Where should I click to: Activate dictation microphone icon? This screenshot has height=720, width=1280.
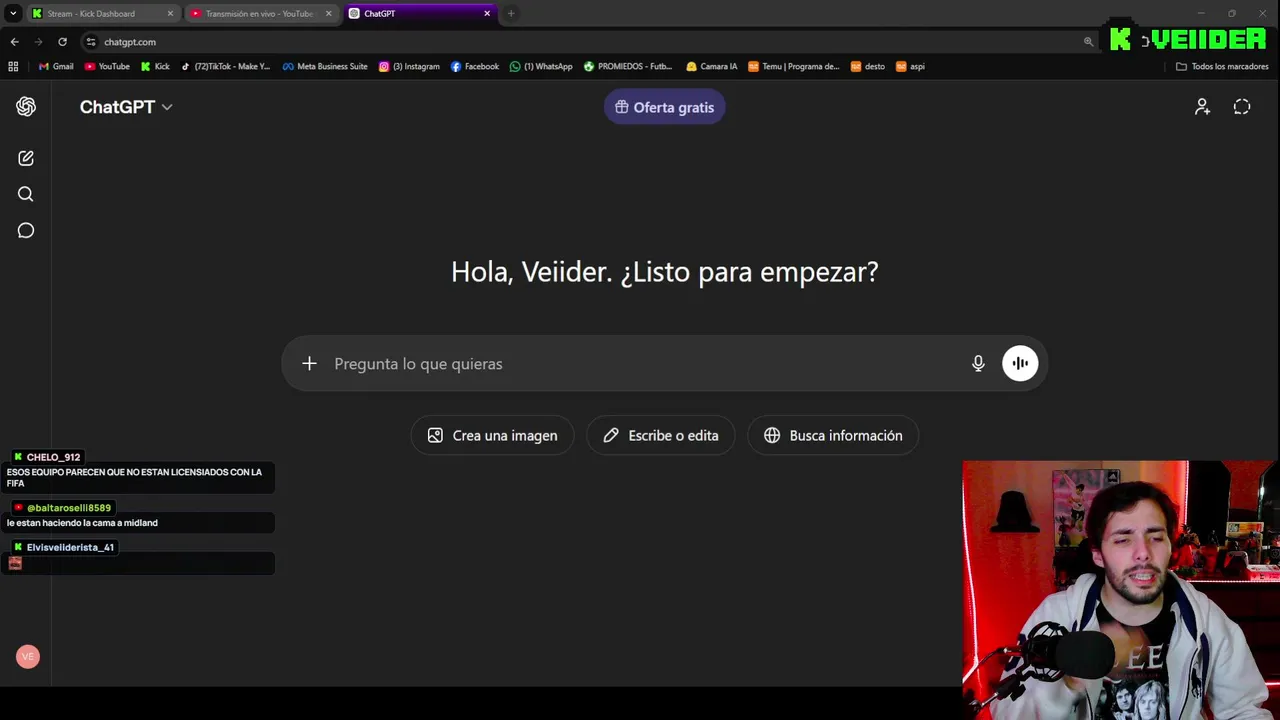click(x=978, y=364)
